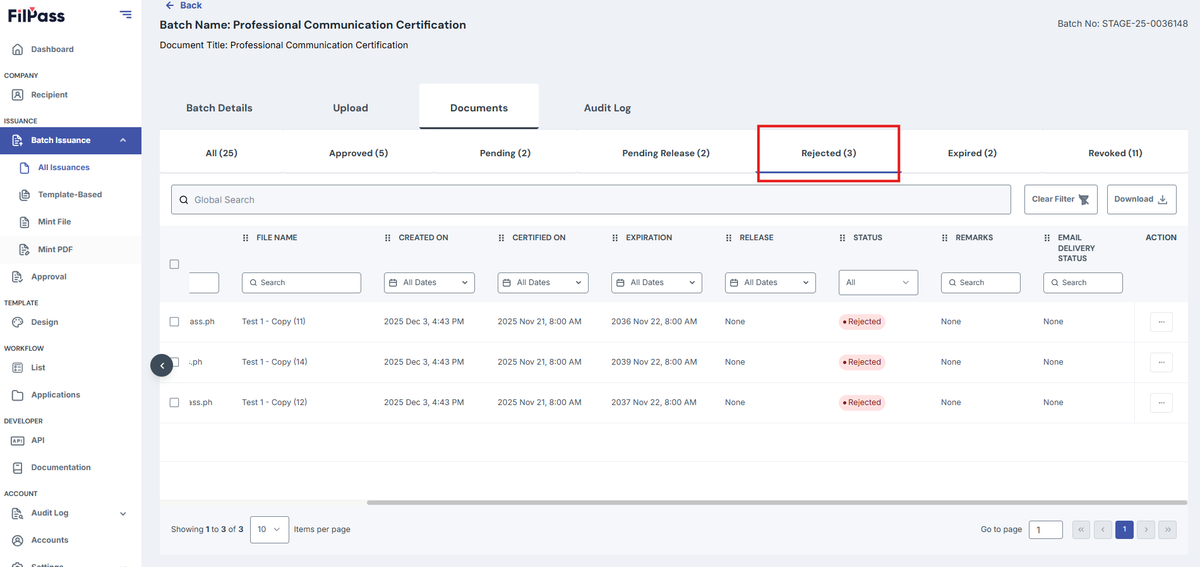The height and width of the screenshot is (567, 1200).
Task: Filter to Approved (5) documents
Action: tap(358, 153)
